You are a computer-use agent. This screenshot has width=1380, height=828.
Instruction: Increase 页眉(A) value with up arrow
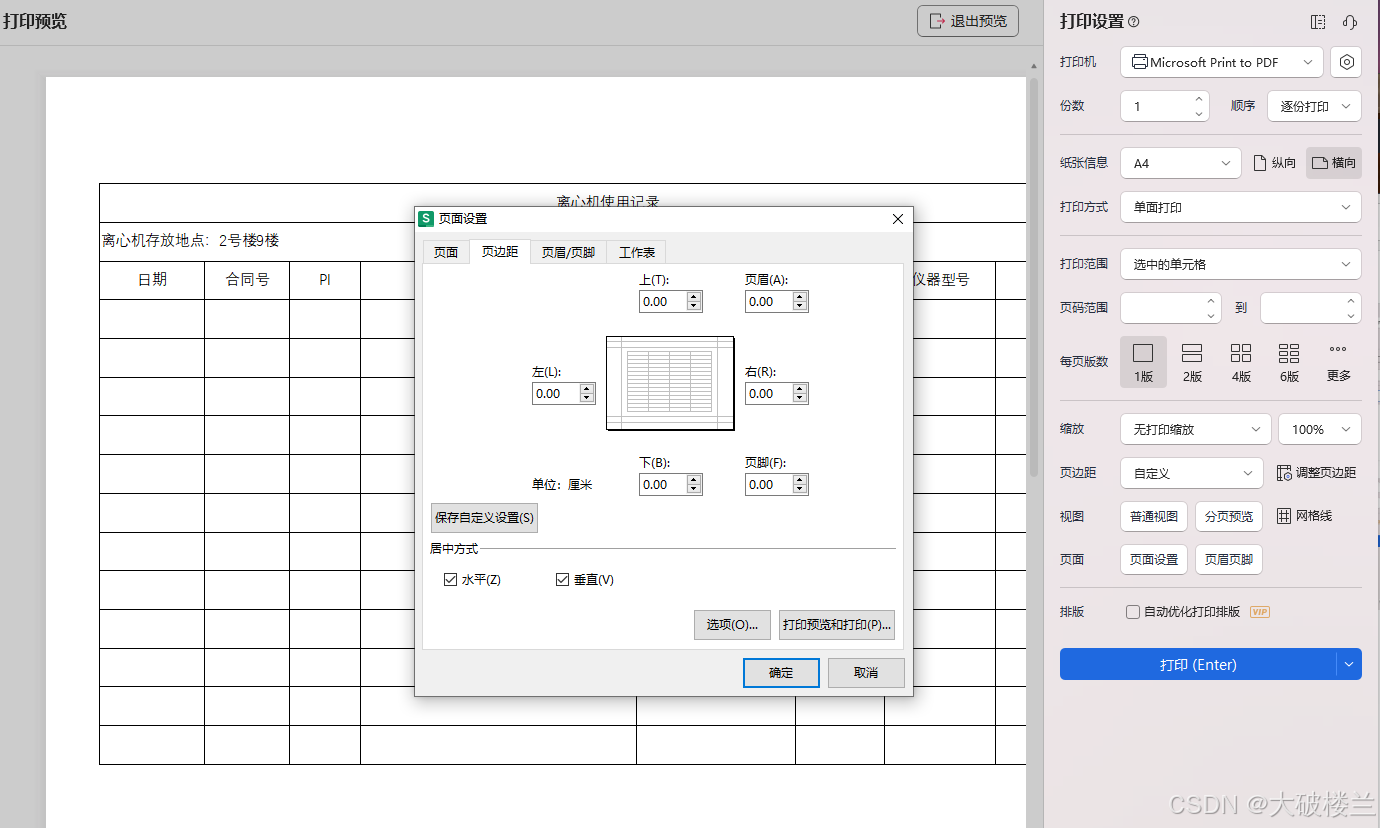800,297
